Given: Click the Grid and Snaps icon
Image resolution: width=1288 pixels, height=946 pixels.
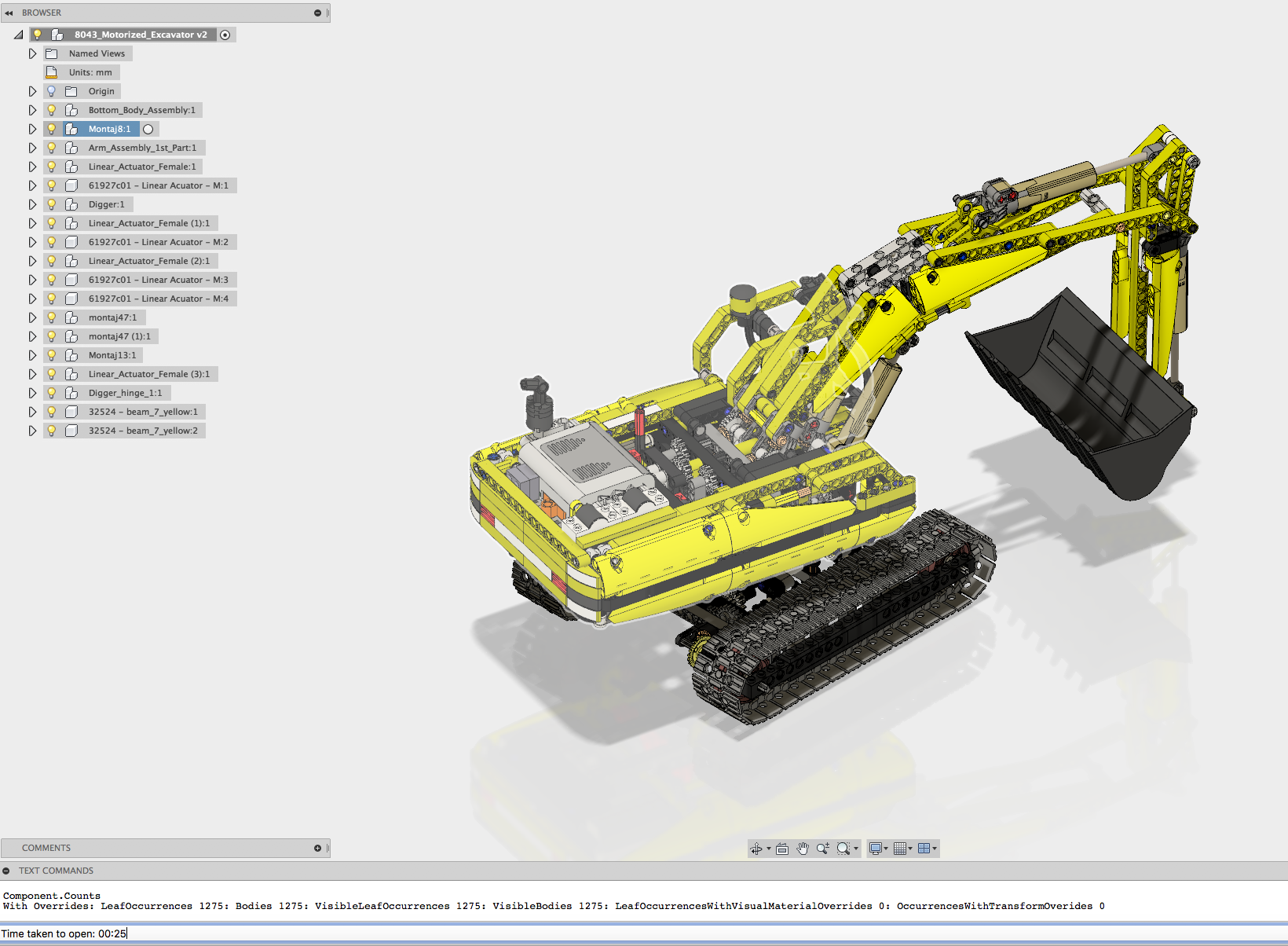Looking at the screenshot, I should (x=899, y=849).
